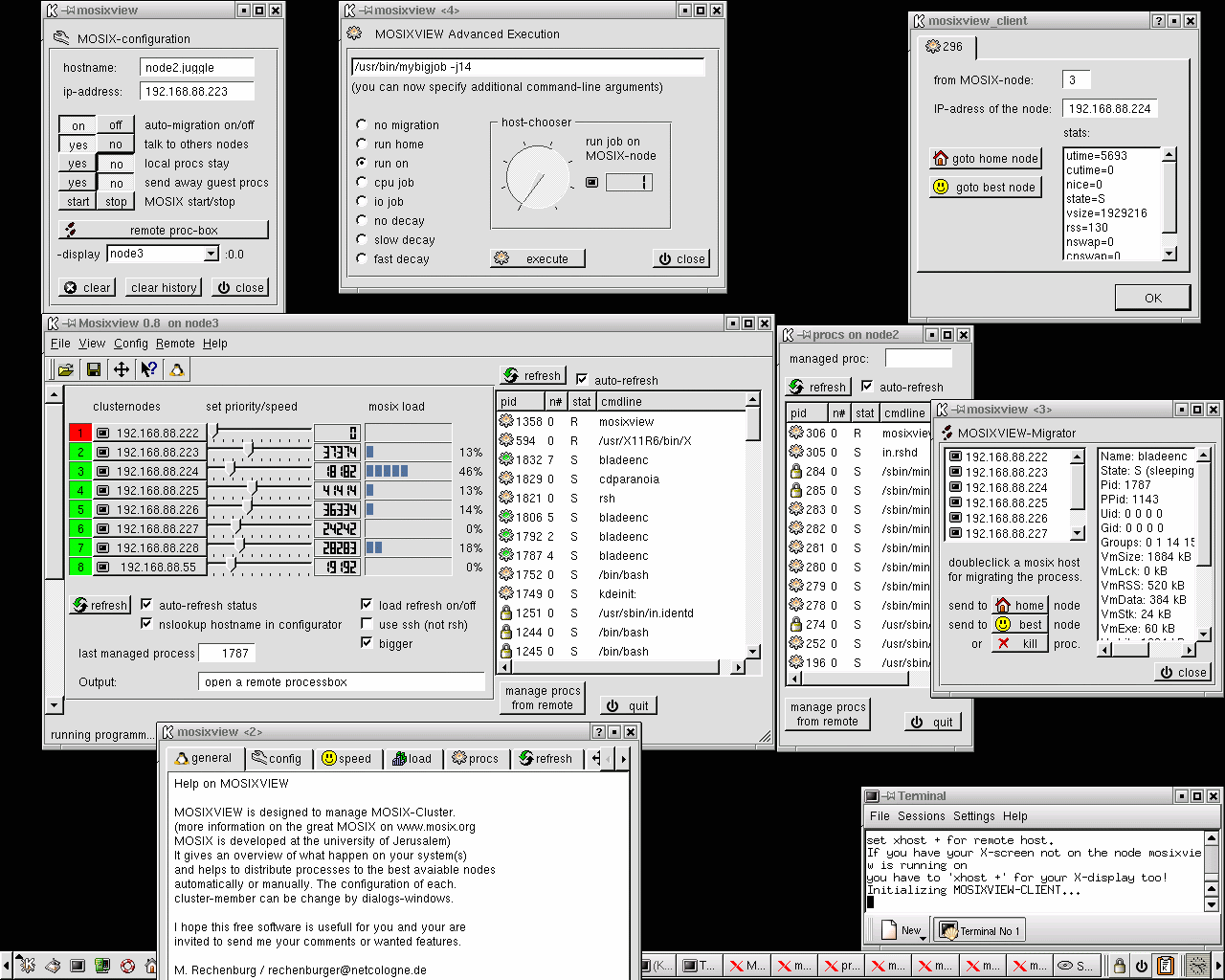Click the red node 1 status indicator
This screenshot has width=1225, height=980.
[x=81, y=433]
